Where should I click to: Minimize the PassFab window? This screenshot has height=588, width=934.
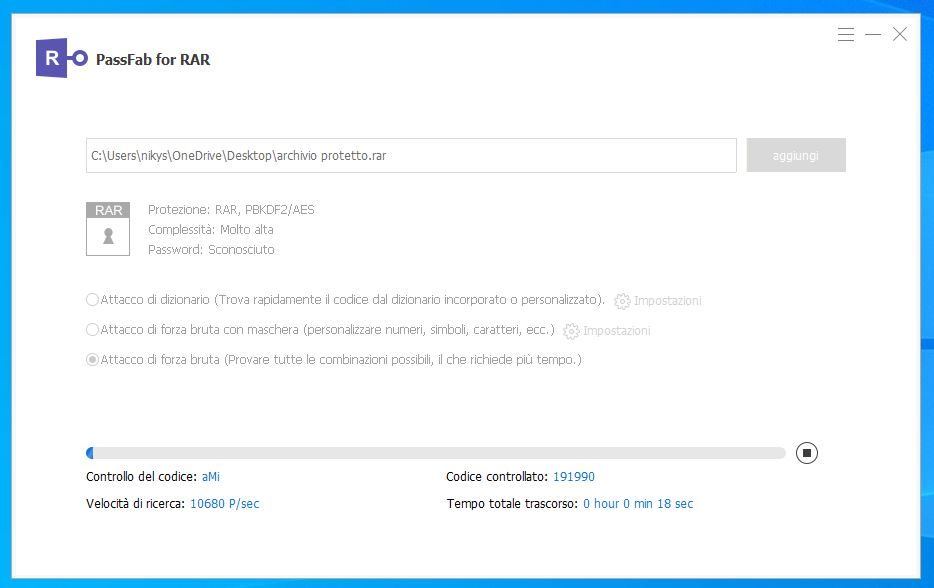point(873,35)
